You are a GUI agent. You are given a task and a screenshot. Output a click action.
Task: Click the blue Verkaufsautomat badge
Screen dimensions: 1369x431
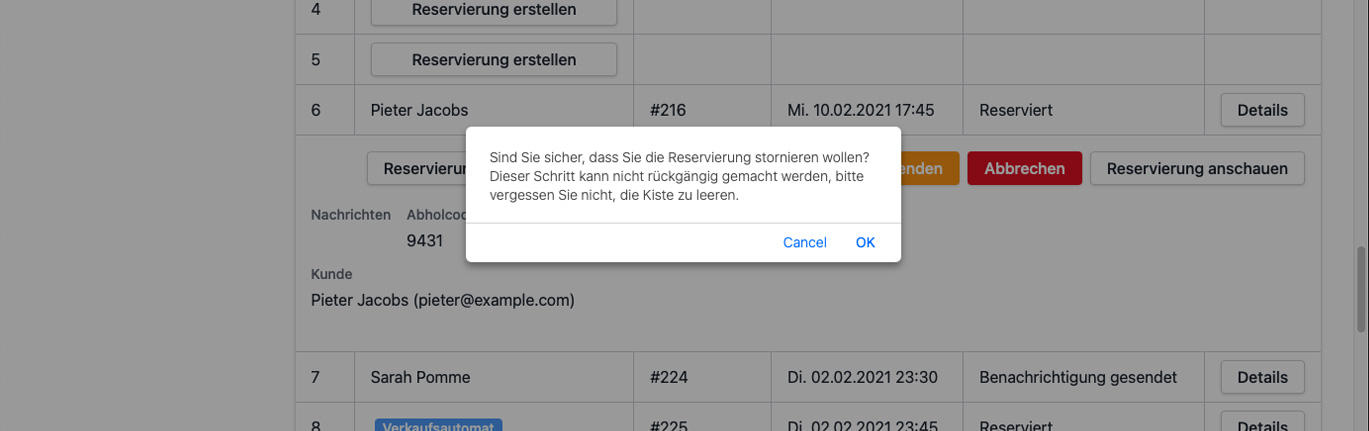tap(438, 426)
